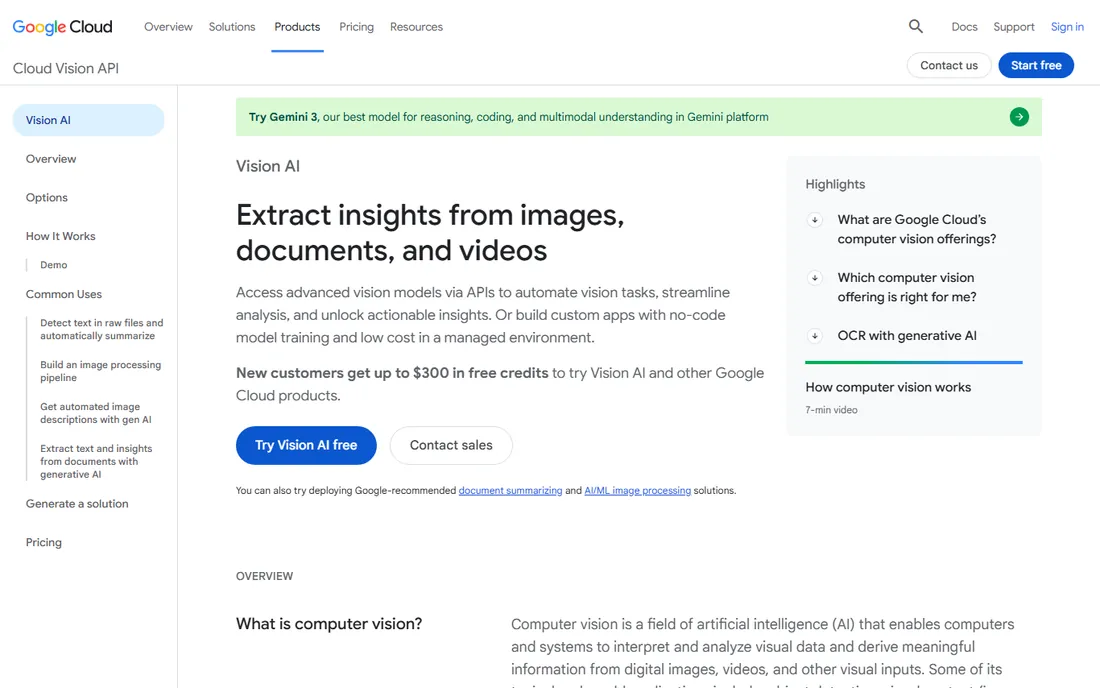The height and width of the screenshot is (688, 1100).
Task: Select Common Uses in the sidebar
Action: point(64,295)
